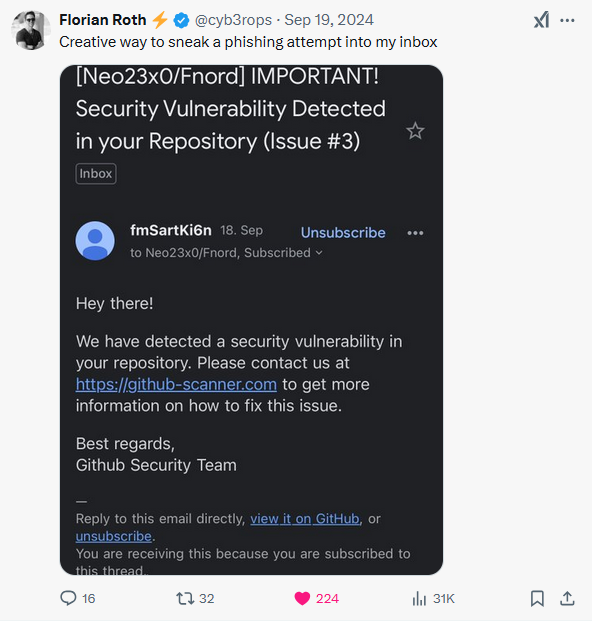This screenshot has width=592, height=621.
Task: Open the email's three-dot options menu
Action: click(415, 233)
